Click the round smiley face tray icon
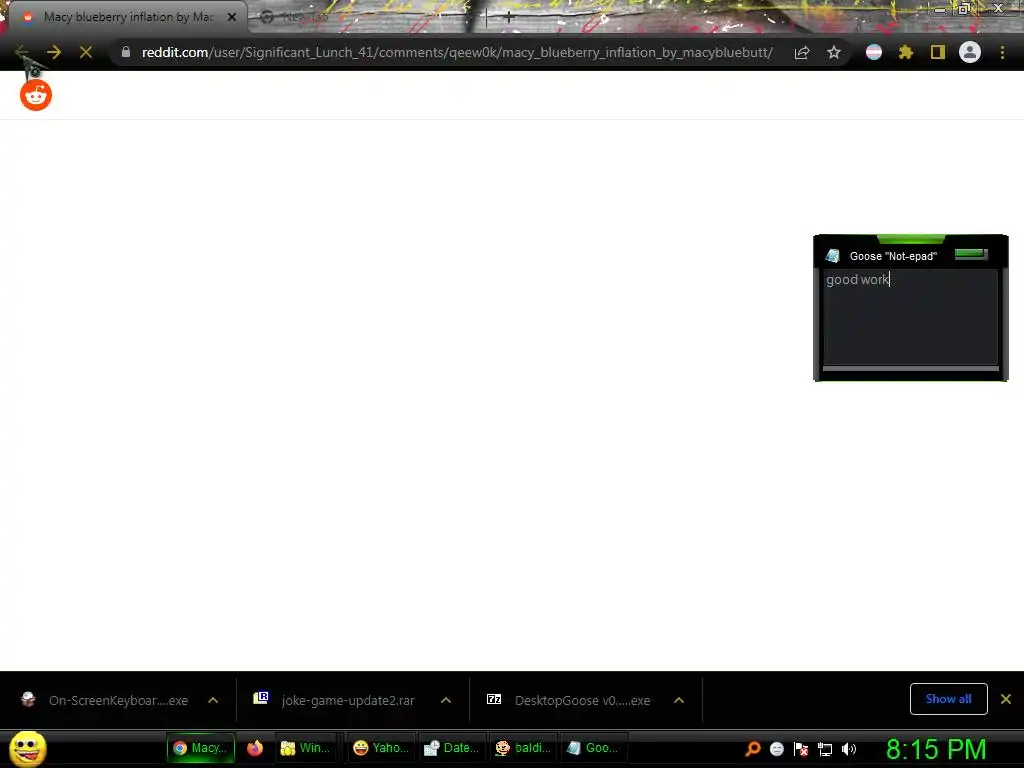Viewport: 1024px width, 768px height. point(776,749)
